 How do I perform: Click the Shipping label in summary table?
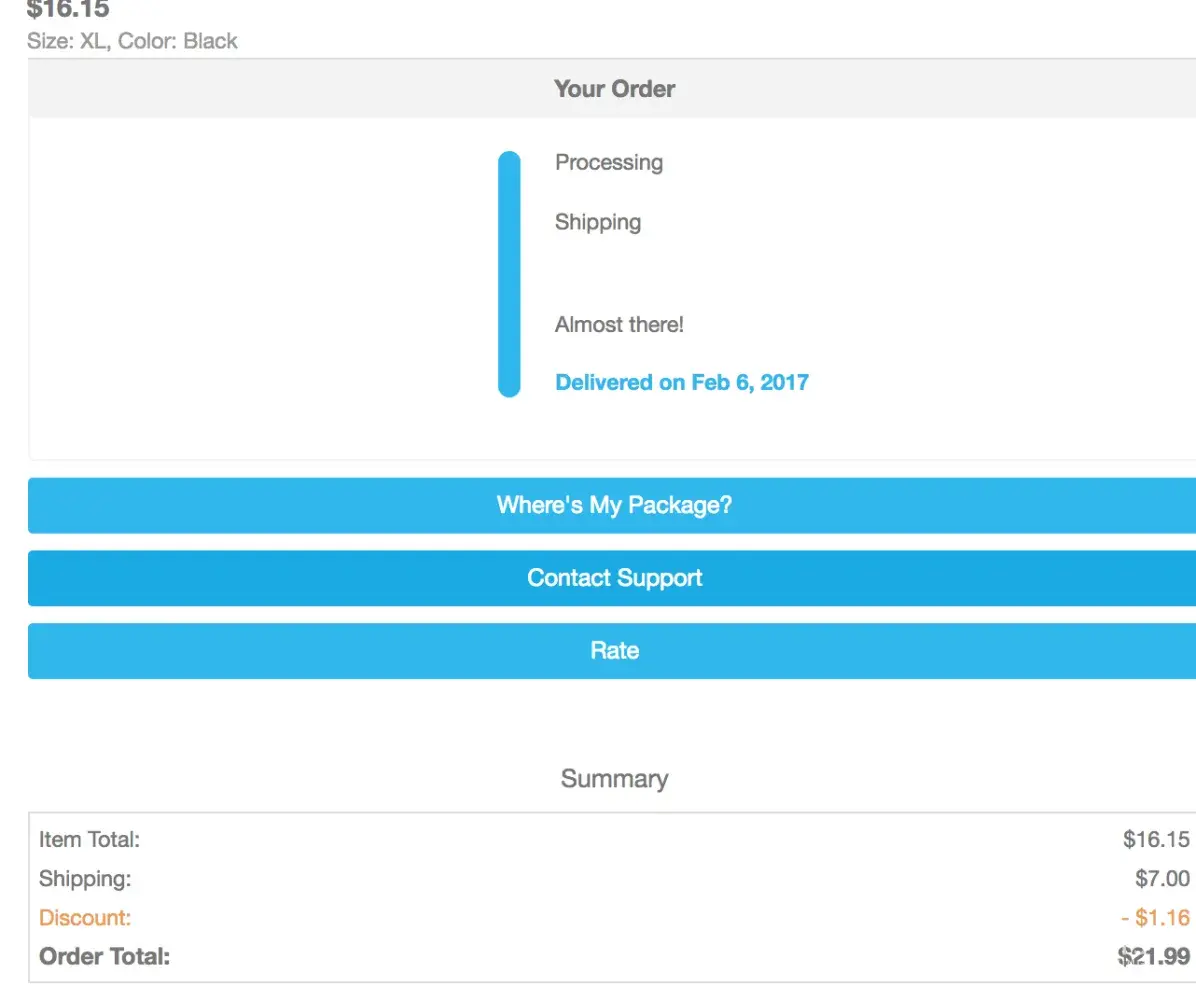[85, 879]
